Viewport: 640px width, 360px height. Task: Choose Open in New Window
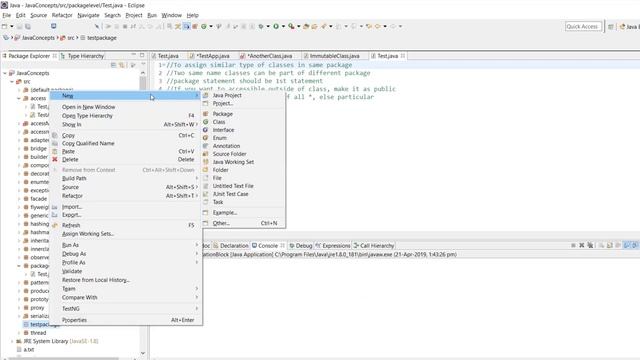[x=88, y=107]
